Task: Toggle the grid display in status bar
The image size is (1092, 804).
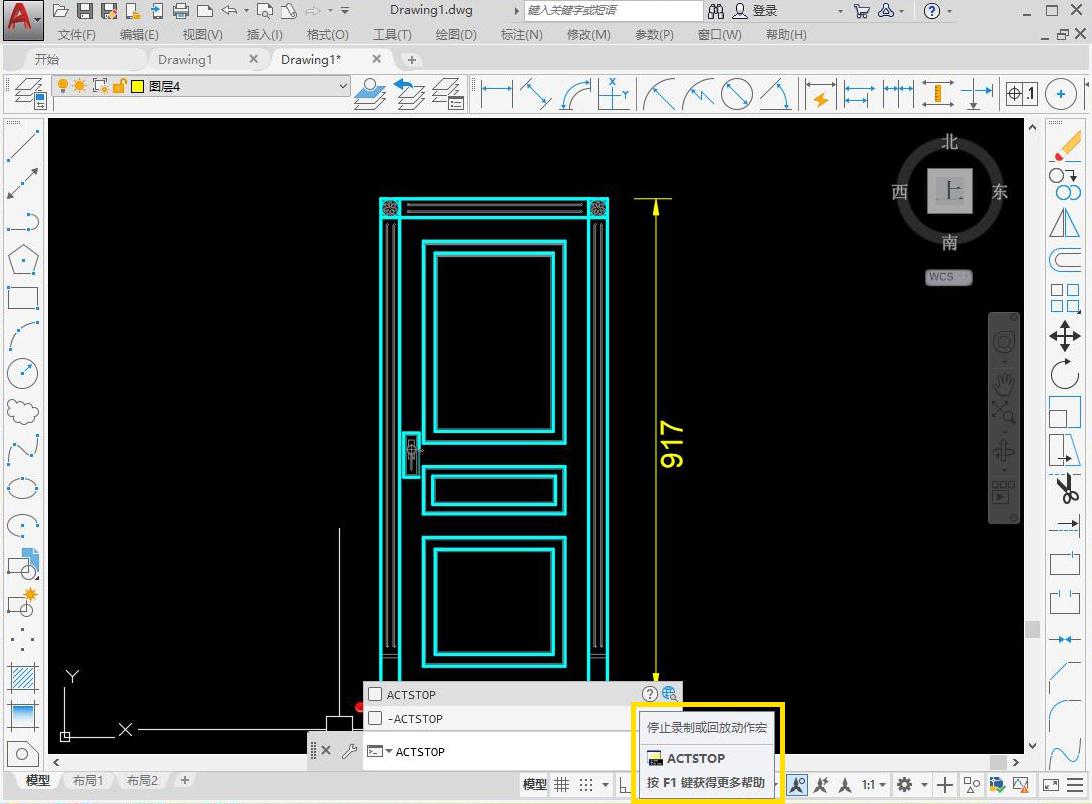Action: 562,785
